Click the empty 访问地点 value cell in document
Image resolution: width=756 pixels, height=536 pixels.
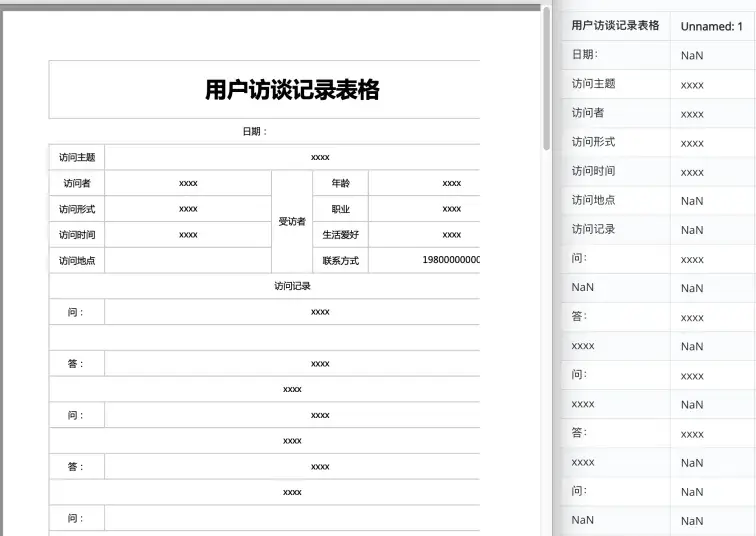pos(188,261)
